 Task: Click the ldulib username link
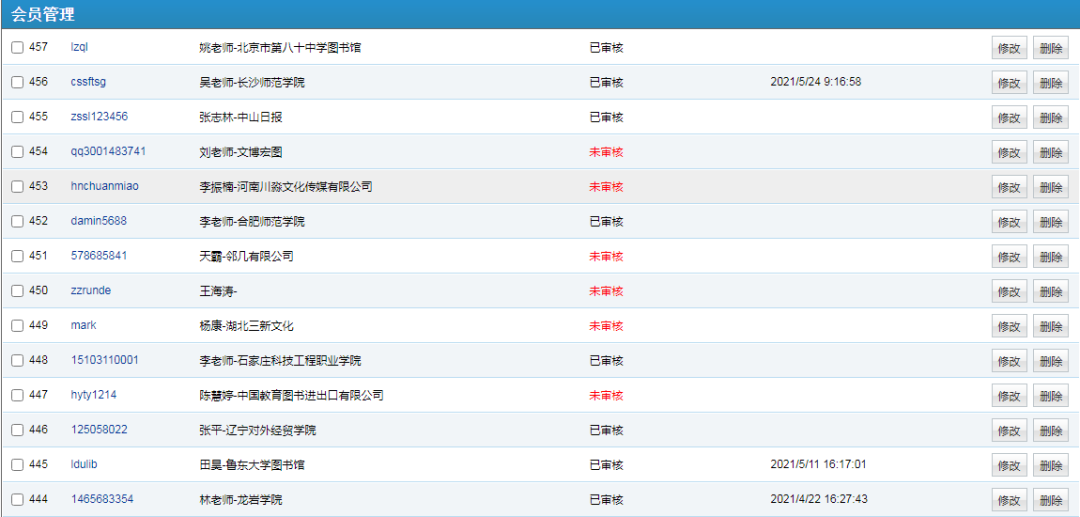[x=84, y=464]
